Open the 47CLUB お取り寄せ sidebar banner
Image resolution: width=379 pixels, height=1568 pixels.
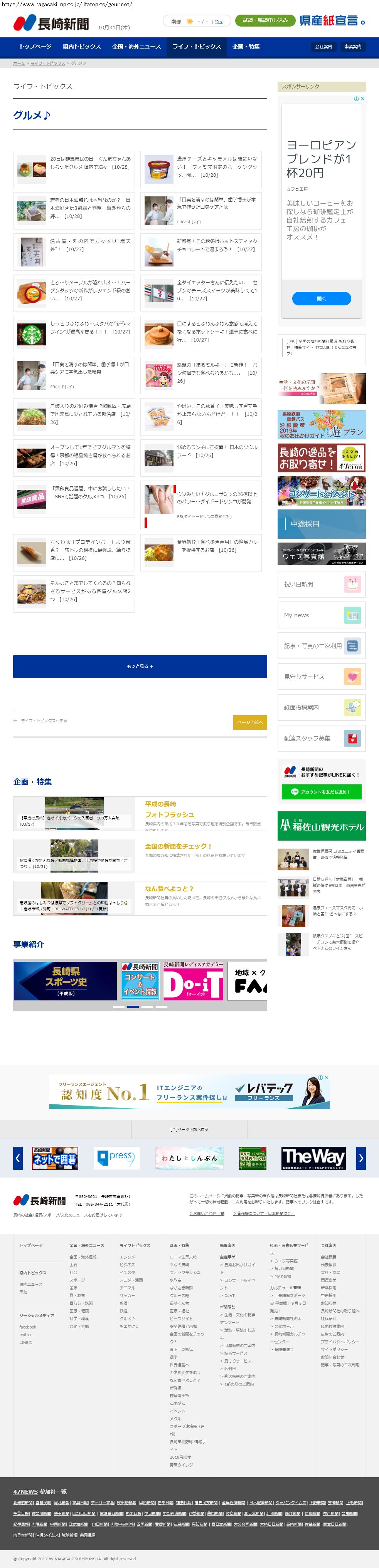tap(322, 458)
